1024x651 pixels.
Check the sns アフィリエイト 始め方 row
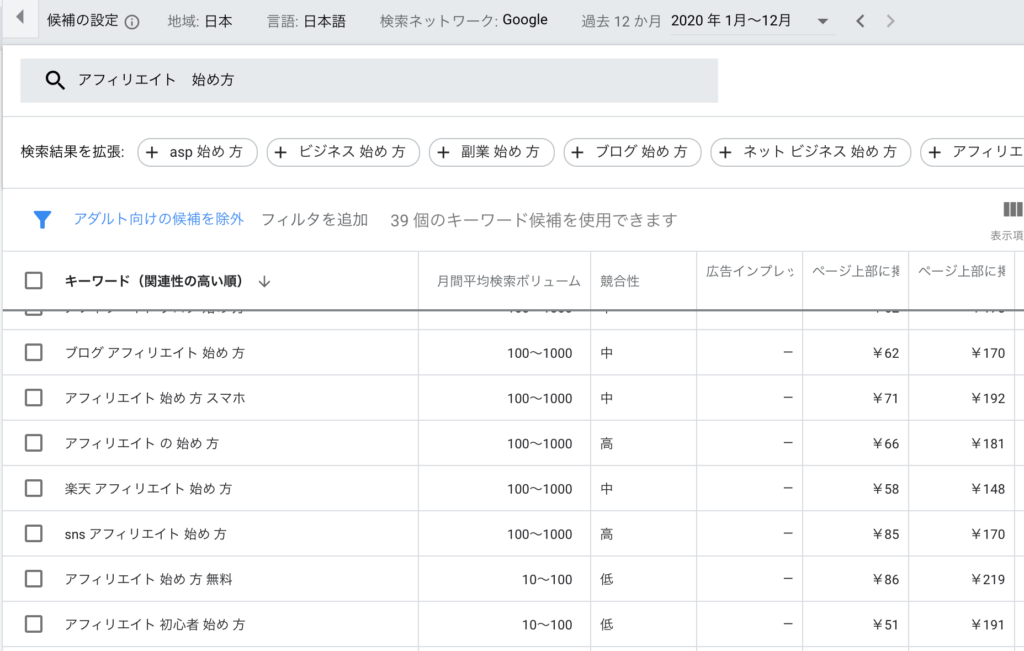pos(33,533)
